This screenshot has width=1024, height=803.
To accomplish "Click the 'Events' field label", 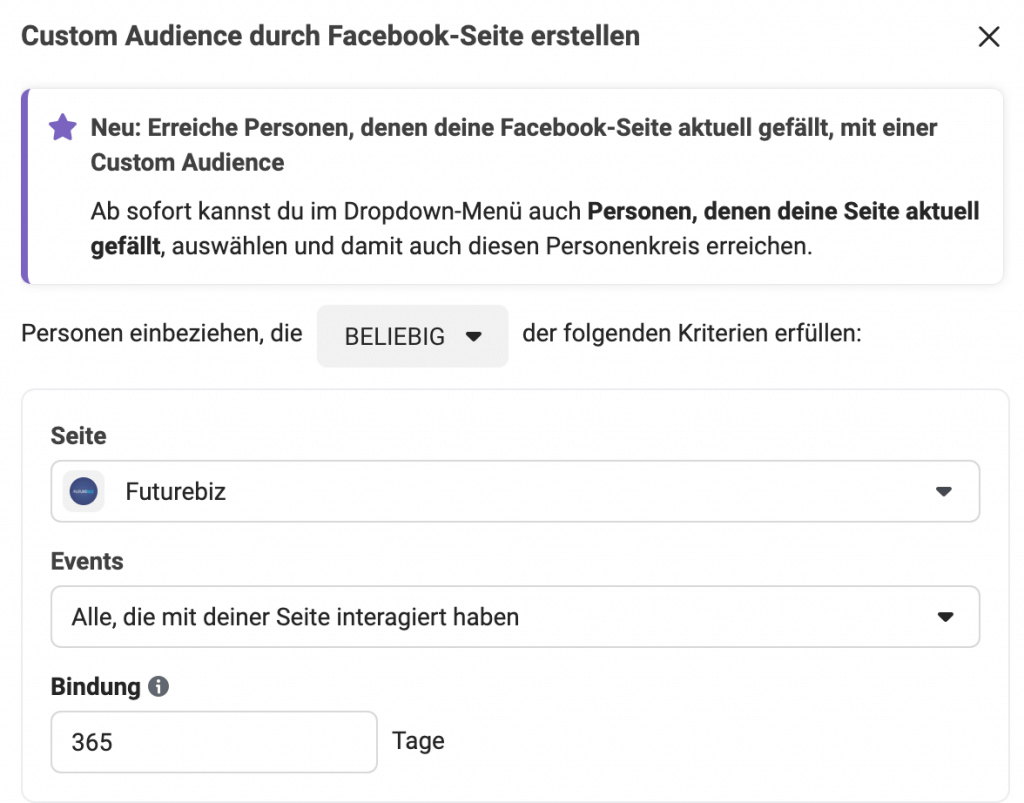I will click(x=87, y=561).
